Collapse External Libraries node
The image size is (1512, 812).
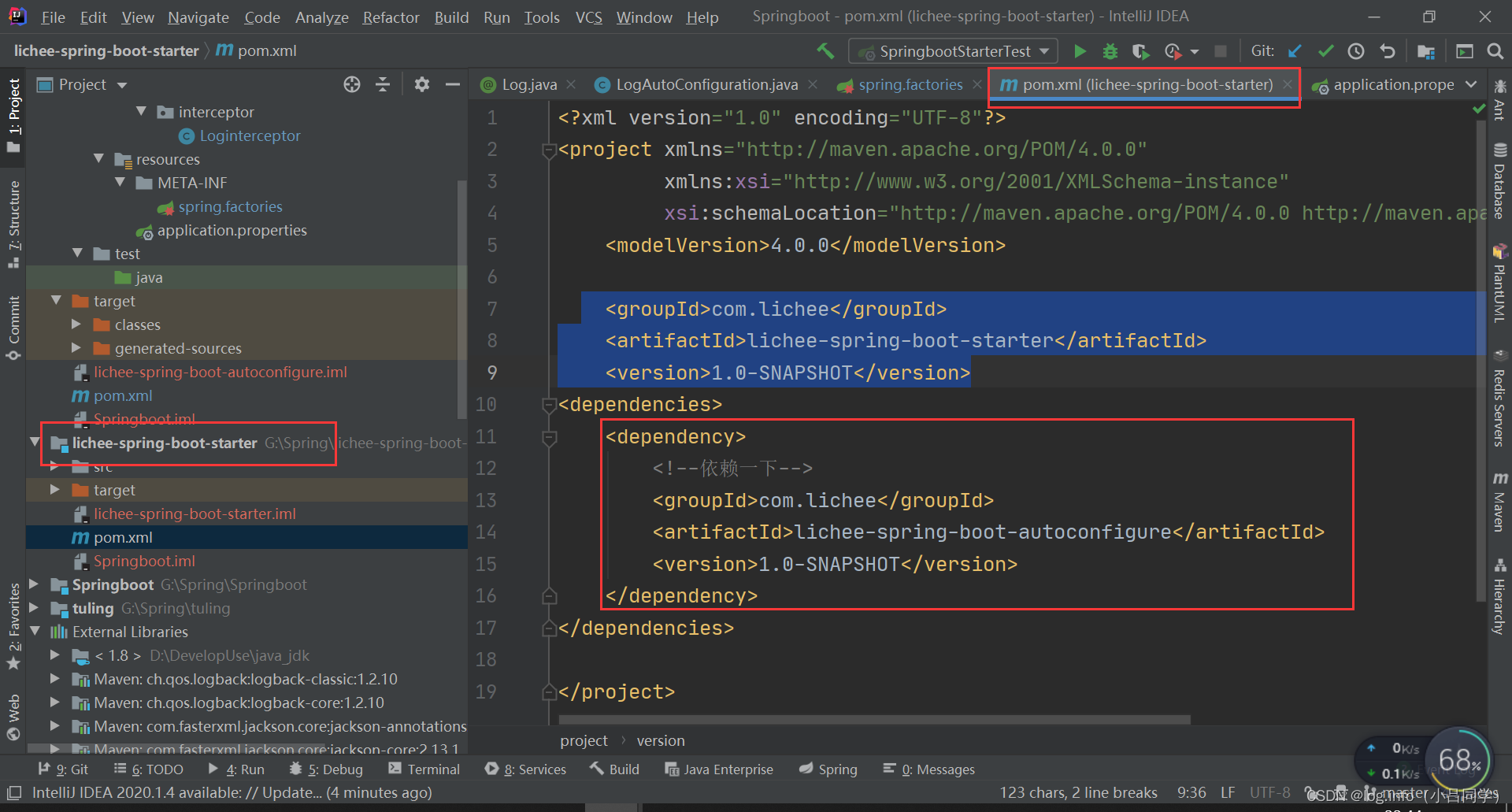click(35, 632)
